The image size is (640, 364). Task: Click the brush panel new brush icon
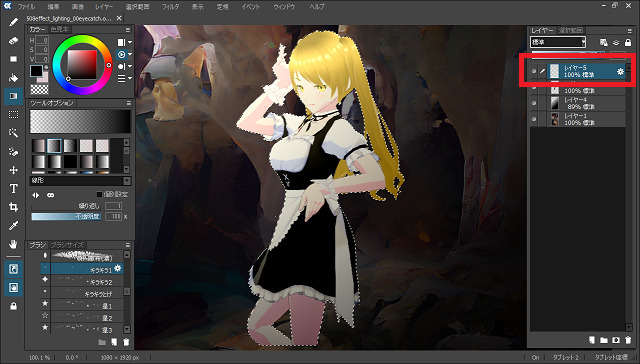tap(114, 342)
